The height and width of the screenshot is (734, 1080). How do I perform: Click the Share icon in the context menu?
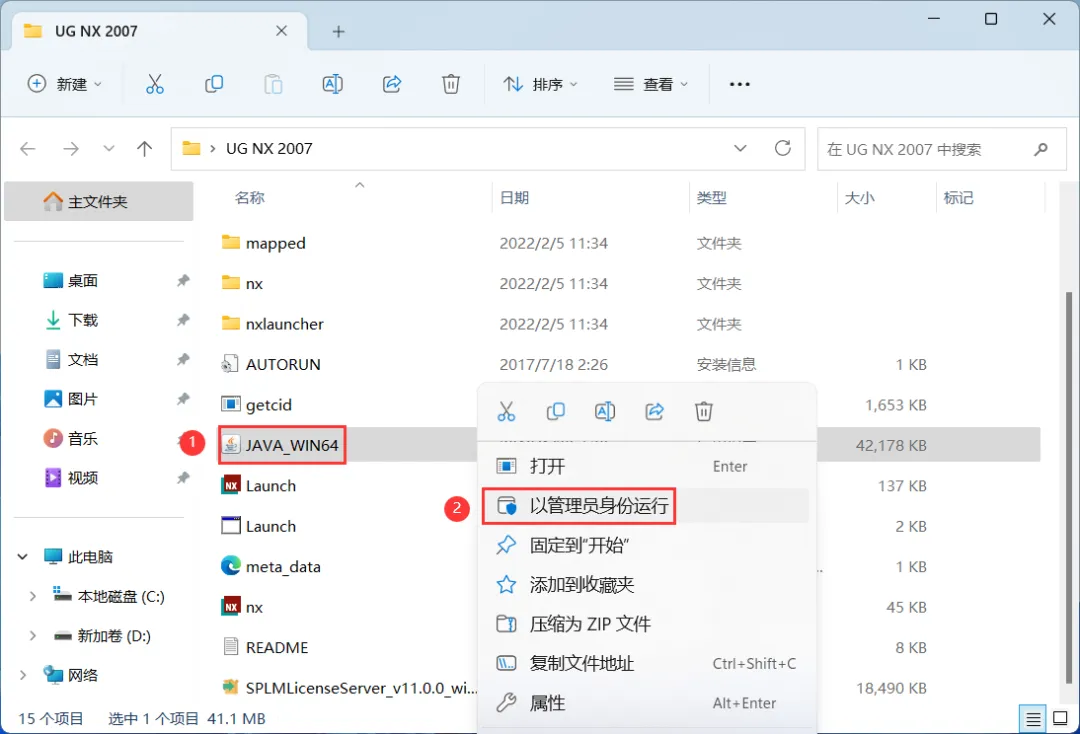[654, 412]
